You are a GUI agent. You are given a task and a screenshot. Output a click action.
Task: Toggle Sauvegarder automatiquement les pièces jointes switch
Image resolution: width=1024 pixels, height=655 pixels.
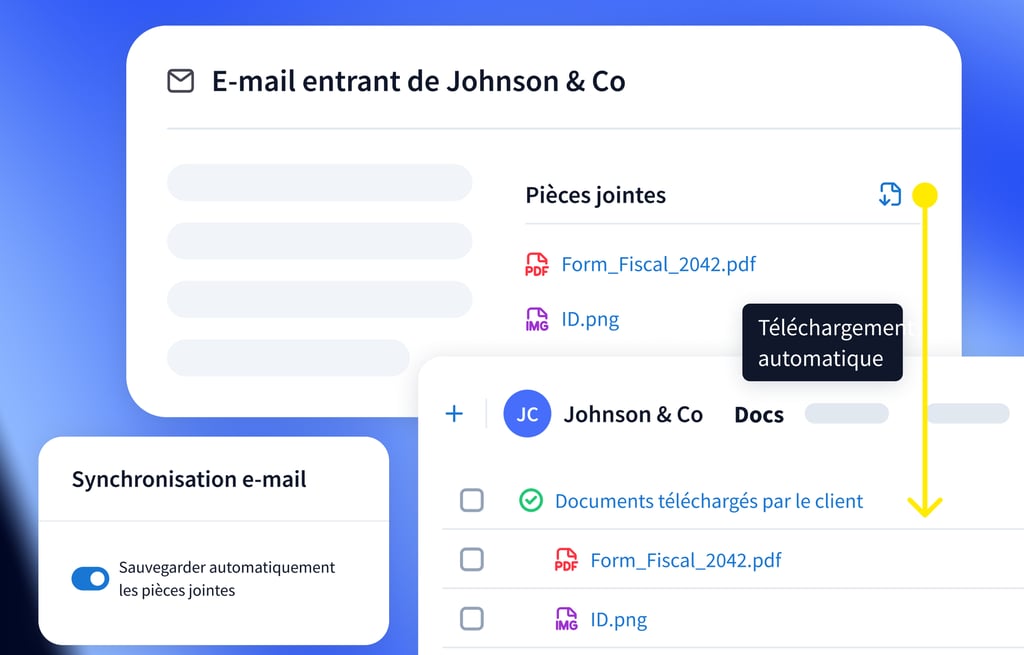pyautogui.click(x=90, y=578)
